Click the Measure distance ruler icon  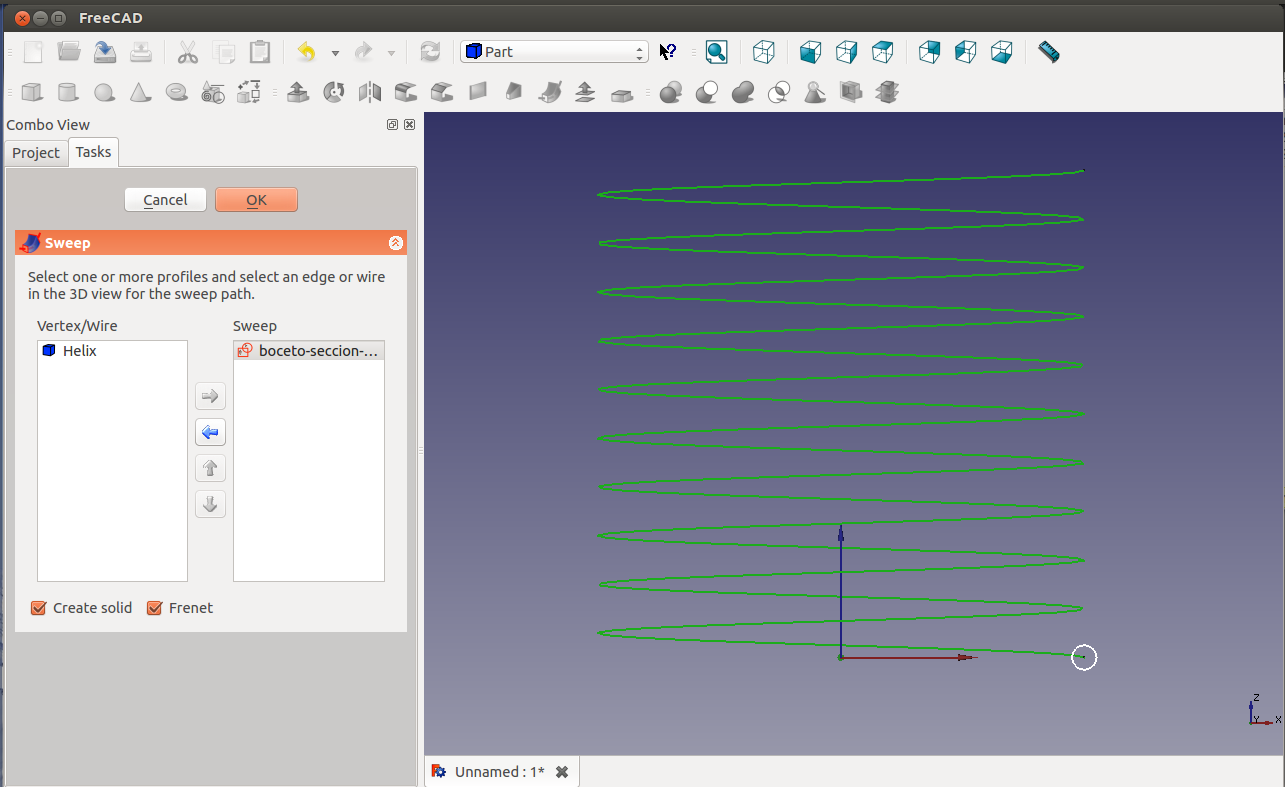pos(1048,52)
